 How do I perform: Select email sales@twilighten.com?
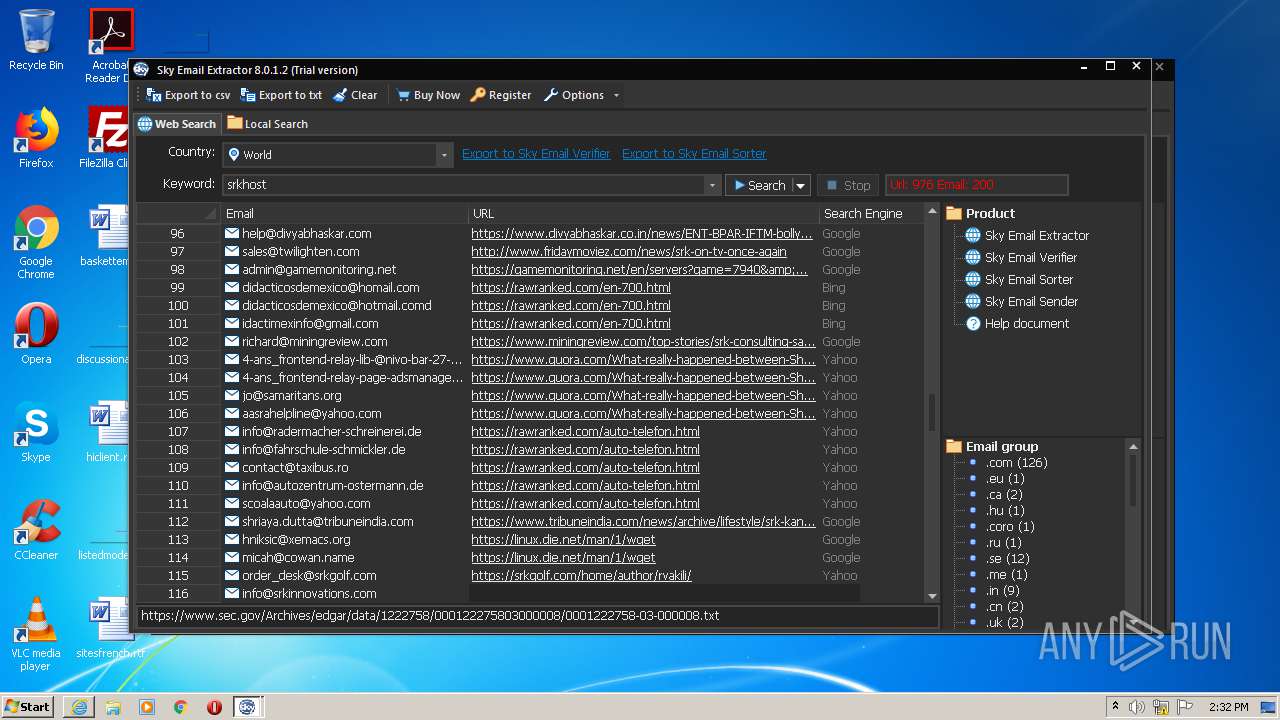click(x=300, y=252)
